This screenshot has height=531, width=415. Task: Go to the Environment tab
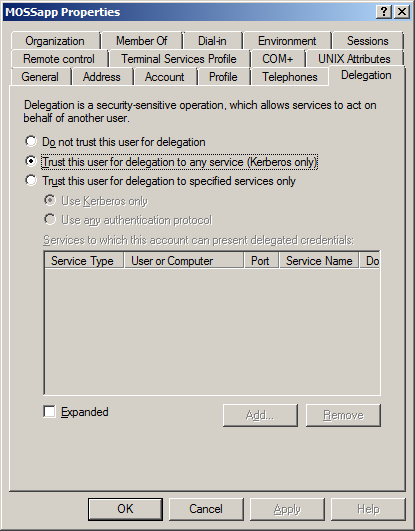click(287, 41)
